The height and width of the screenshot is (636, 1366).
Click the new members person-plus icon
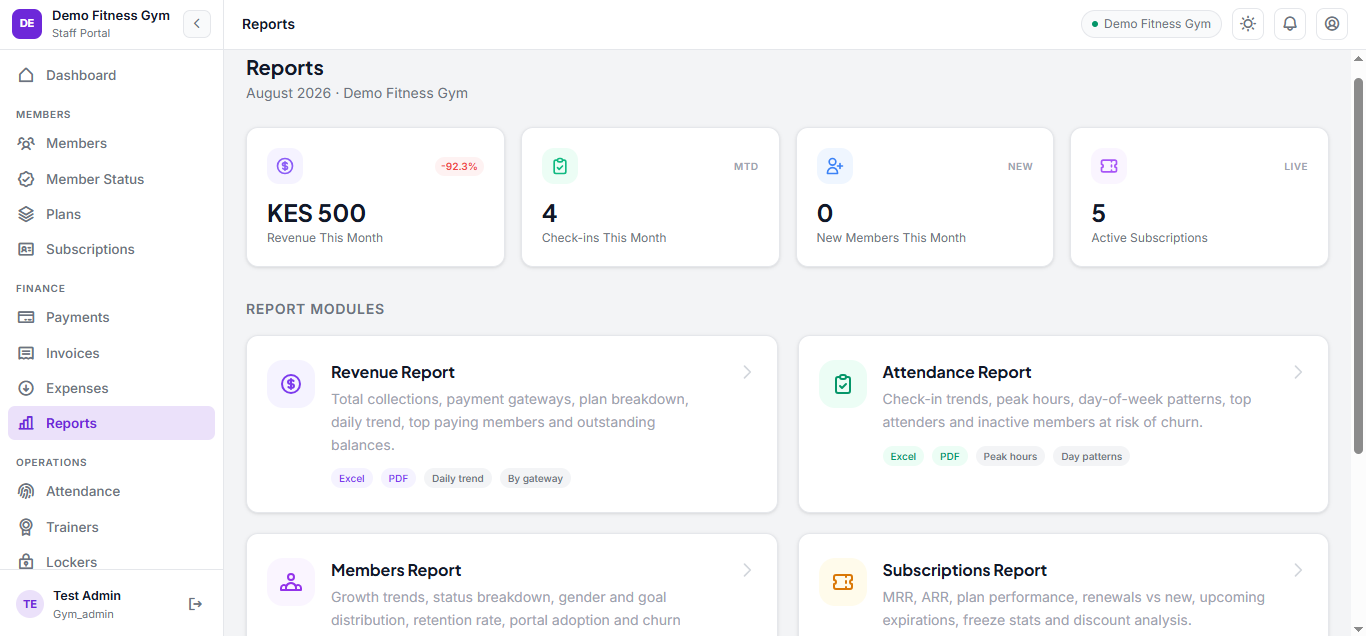tap(835, 166)
